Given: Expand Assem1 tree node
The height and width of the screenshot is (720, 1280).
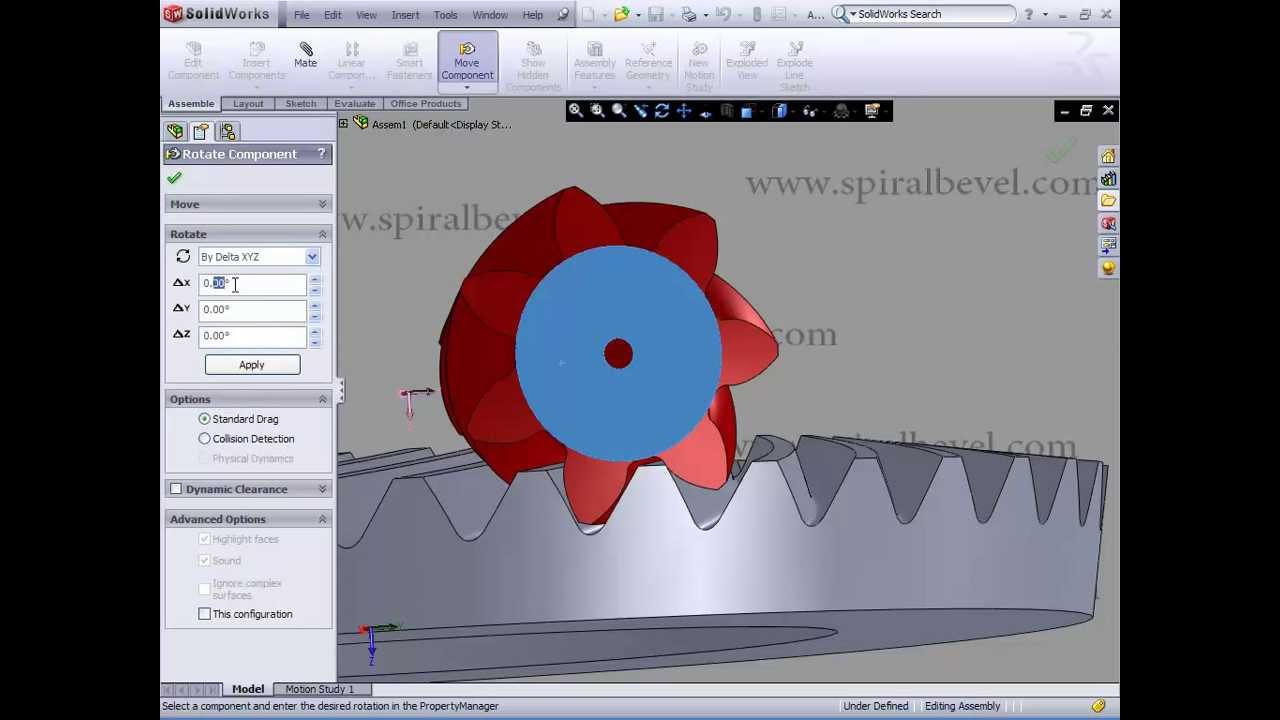Looking at the screenshot, I should click(x=343, y=124).
